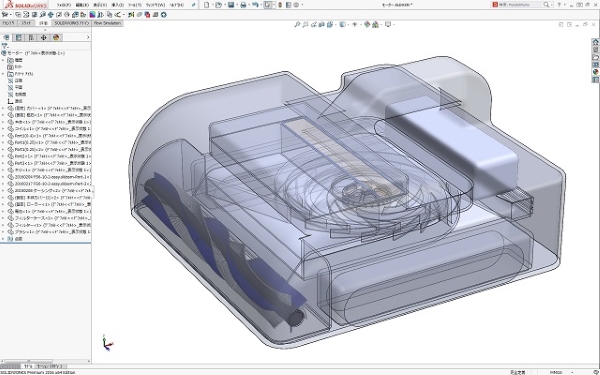
Task: Click the Undo icon
Action: point(255,5)
